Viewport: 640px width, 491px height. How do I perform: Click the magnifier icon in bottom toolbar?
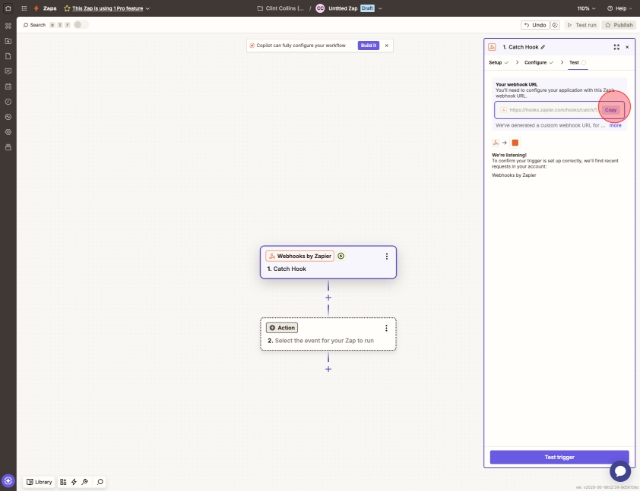(100, 482)
